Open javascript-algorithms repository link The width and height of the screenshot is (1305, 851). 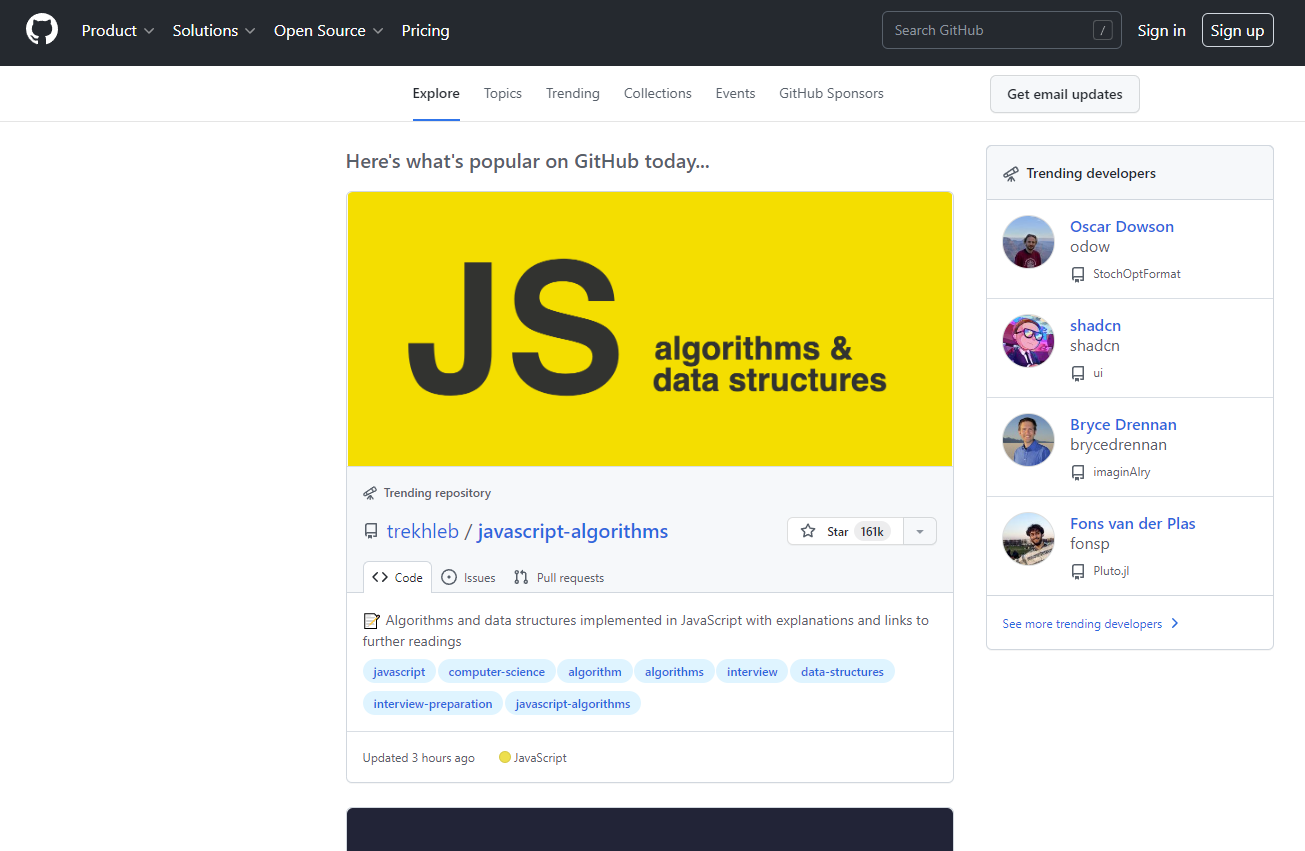pyautogui.click(x=573, y=531)
